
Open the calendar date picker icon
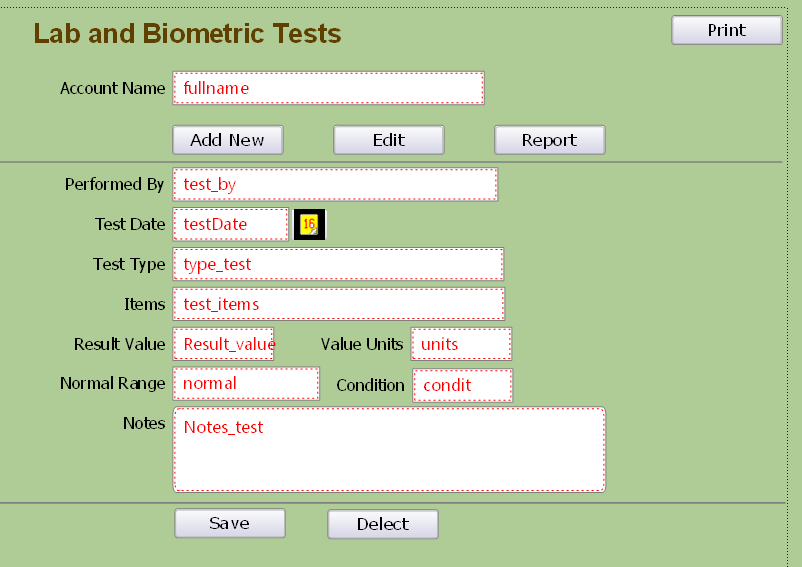coord(309,224)
